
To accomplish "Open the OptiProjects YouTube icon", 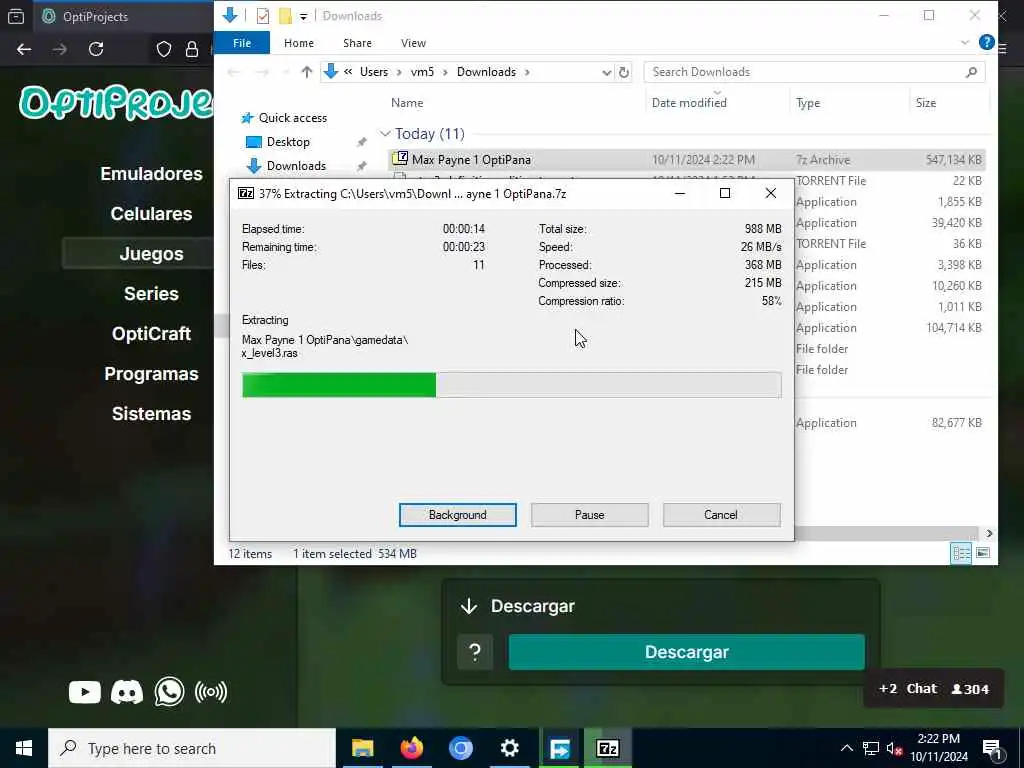I will [x=85, y=692].
